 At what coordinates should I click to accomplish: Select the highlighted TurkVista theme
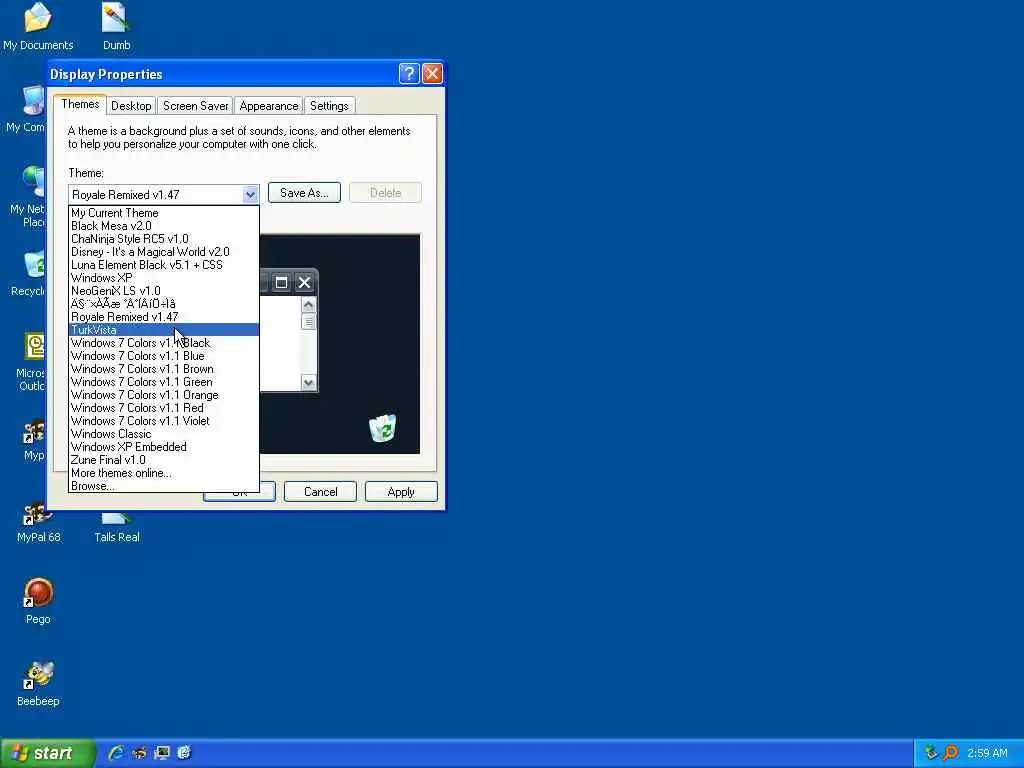[163, 330]
